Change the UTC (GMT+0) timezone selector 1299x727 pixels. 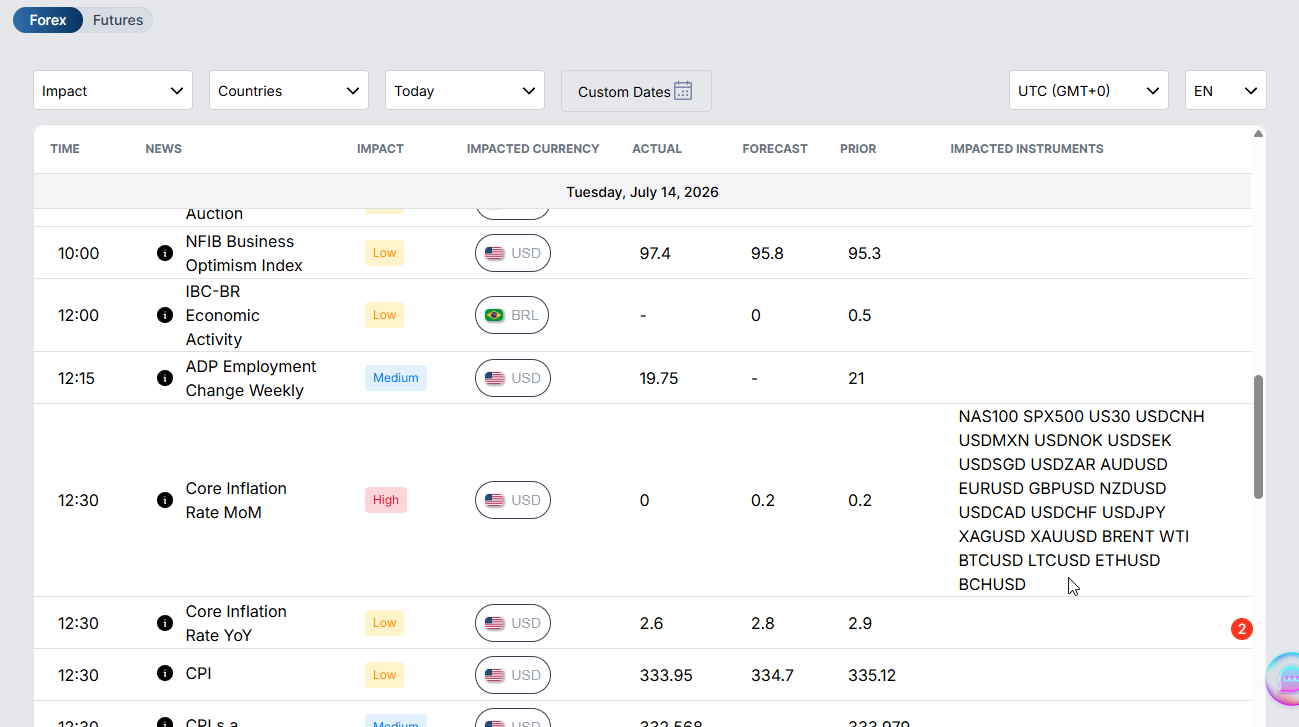(x=1089, y=90)
